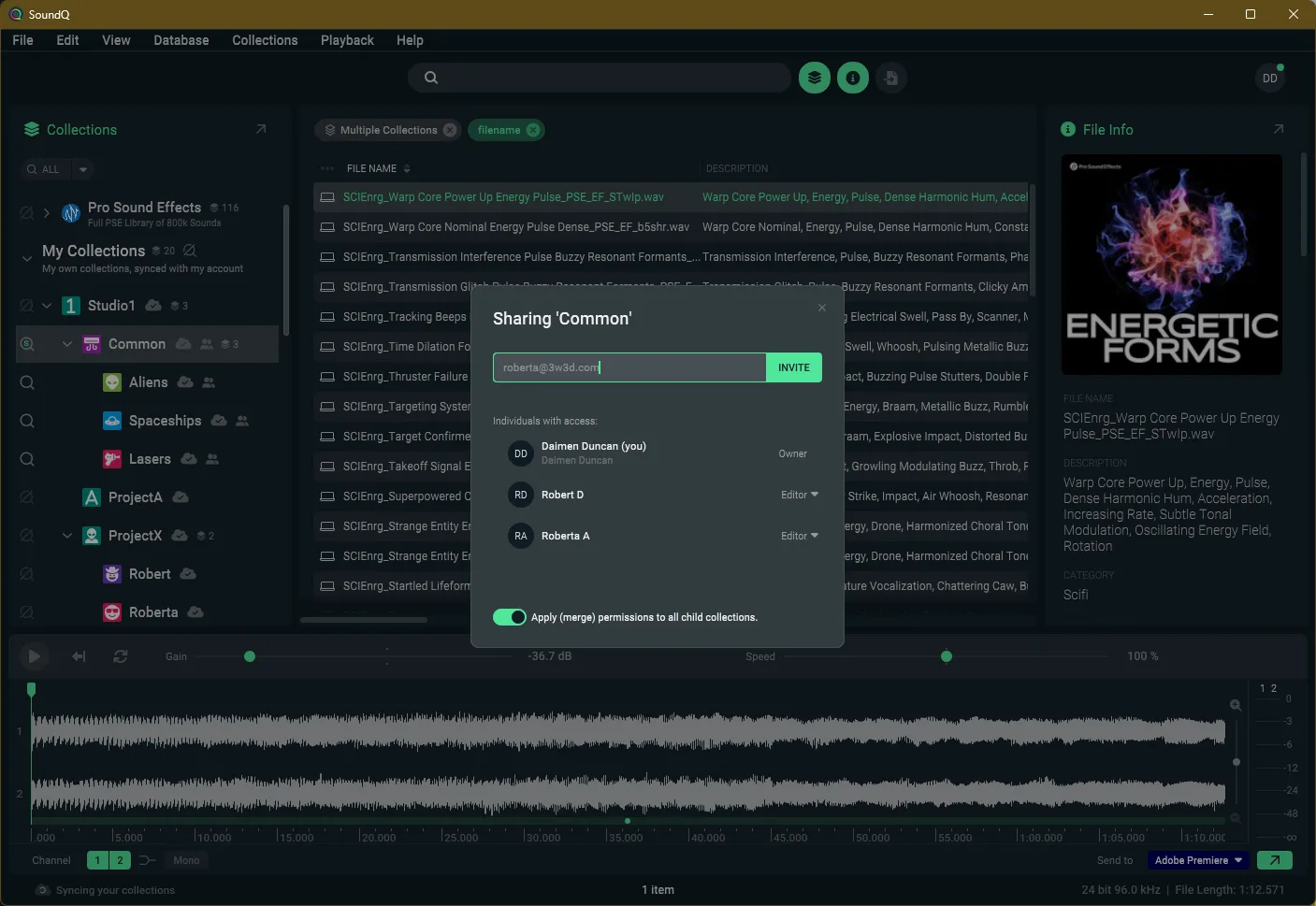Screen dimensions: 1316x906
Task: Open the Database menu
Action: [181, 40]
